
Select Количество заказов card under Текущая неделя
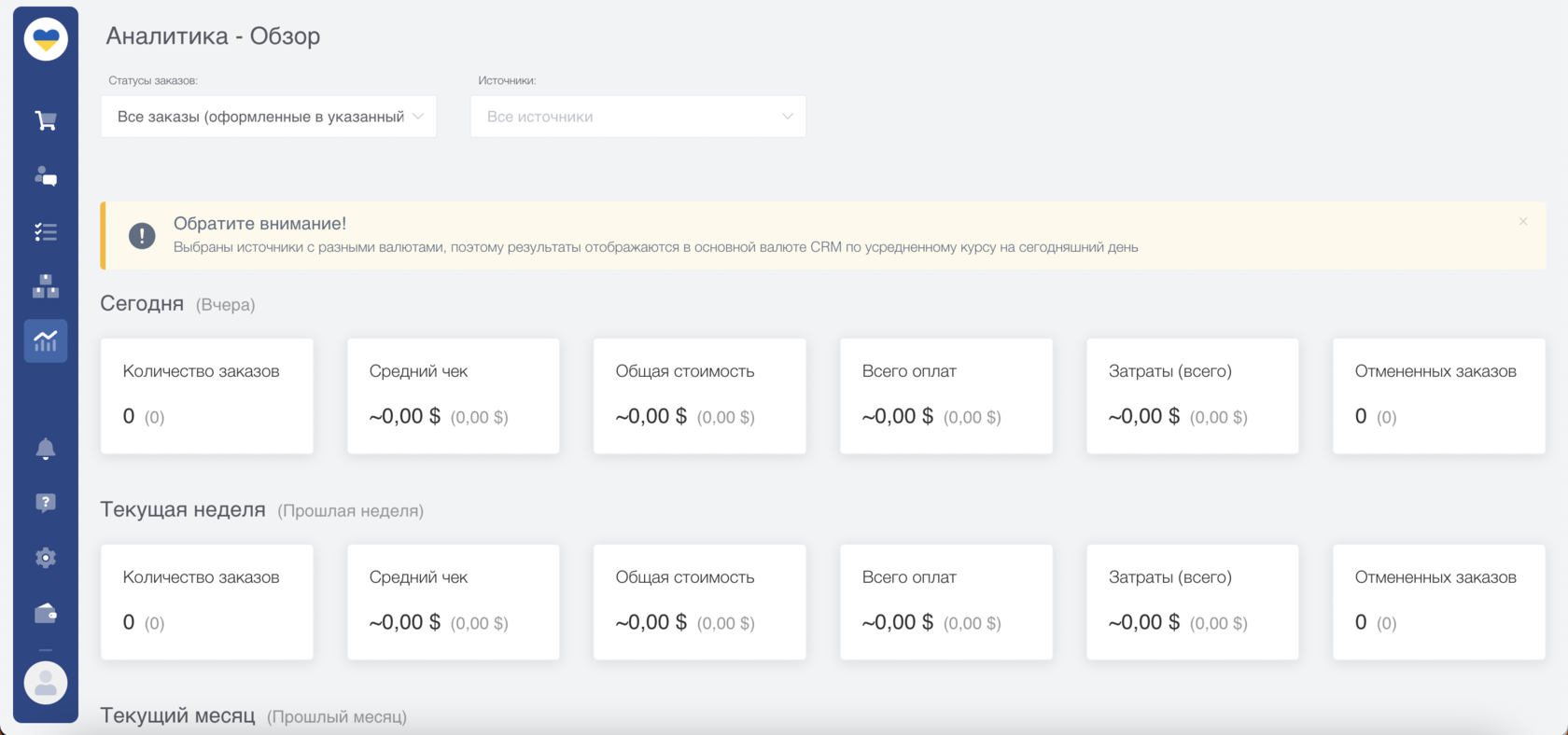pos(207,603)
